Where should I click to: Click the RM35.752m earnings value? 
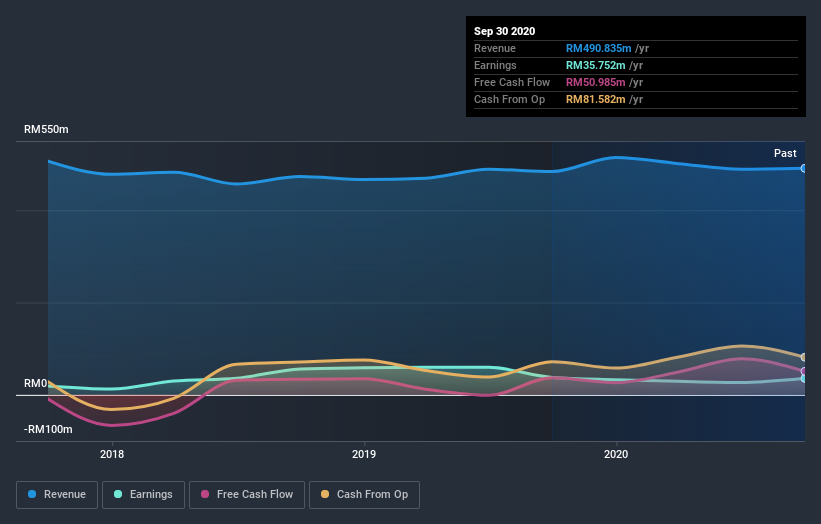pyautogui.click(x=595, y=65)
